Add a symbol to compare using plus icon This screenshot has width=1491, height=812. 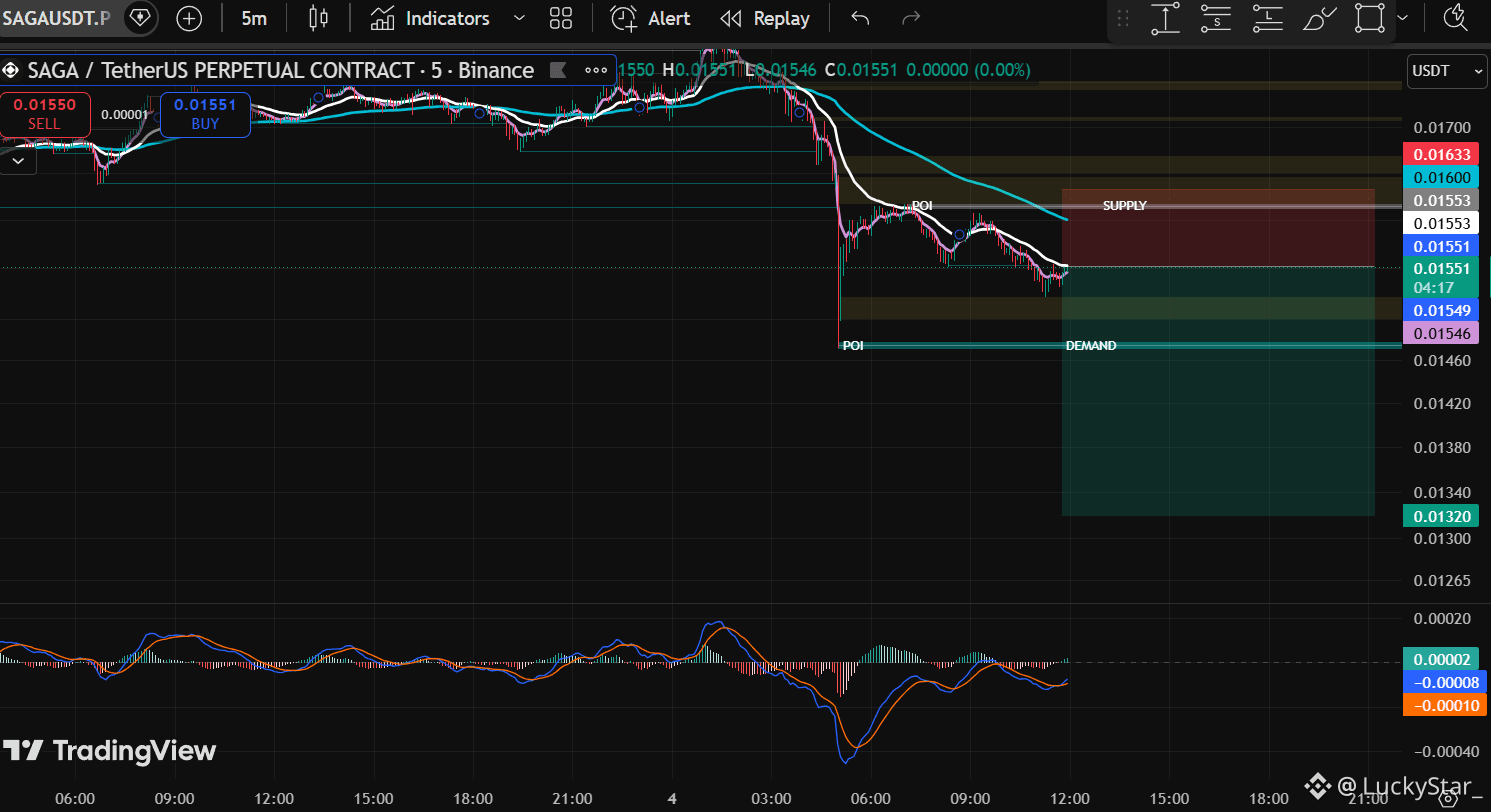pos(189,18)
